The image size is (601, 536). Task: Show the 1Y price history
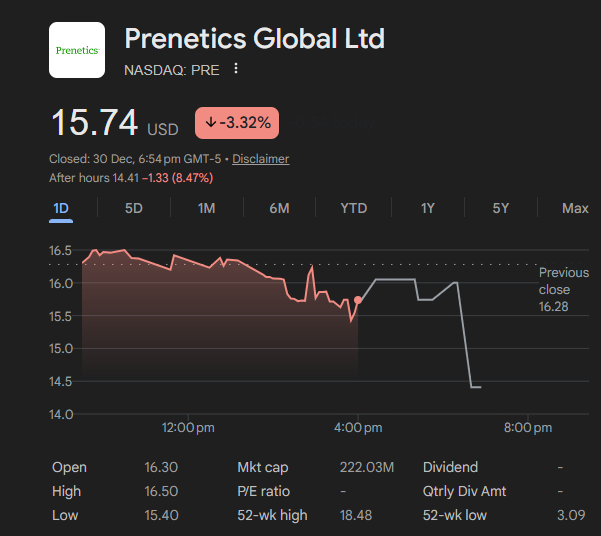click(x=428, y=208)
